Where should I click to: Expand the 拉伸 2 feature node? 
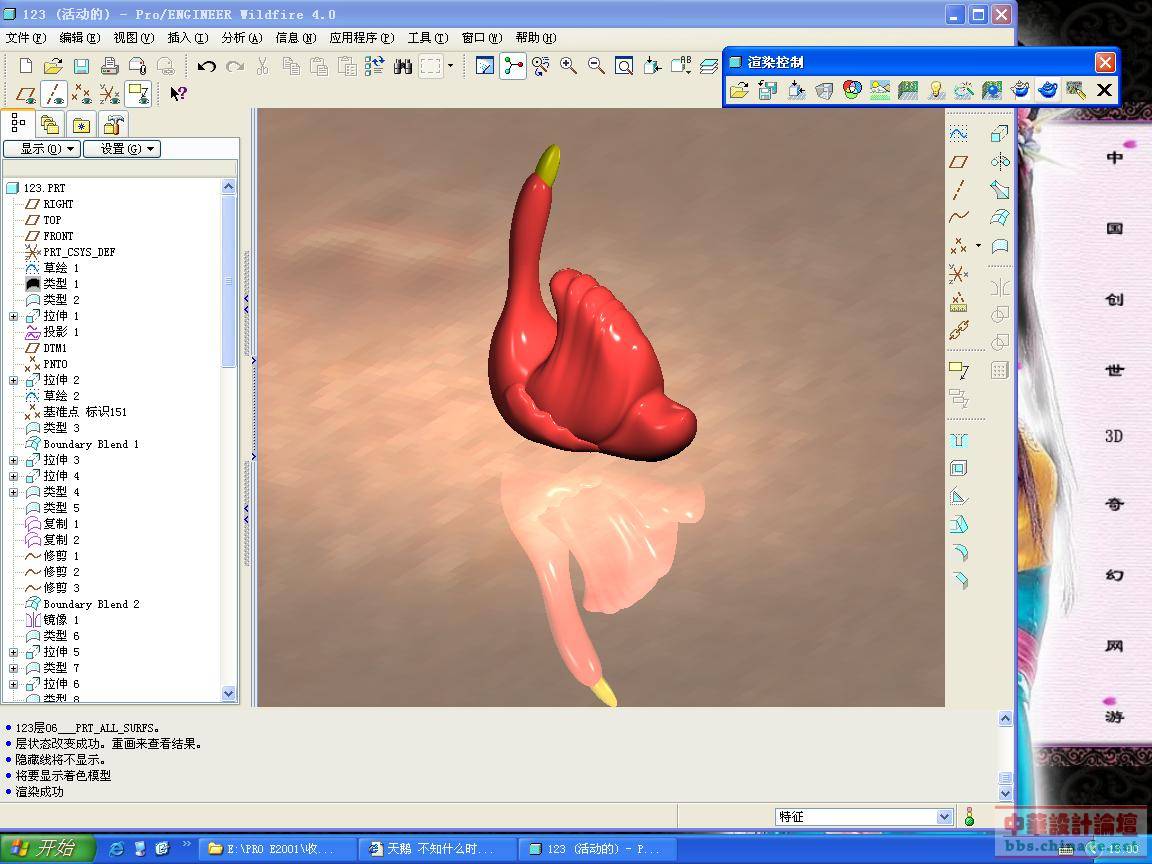[13, 381]
